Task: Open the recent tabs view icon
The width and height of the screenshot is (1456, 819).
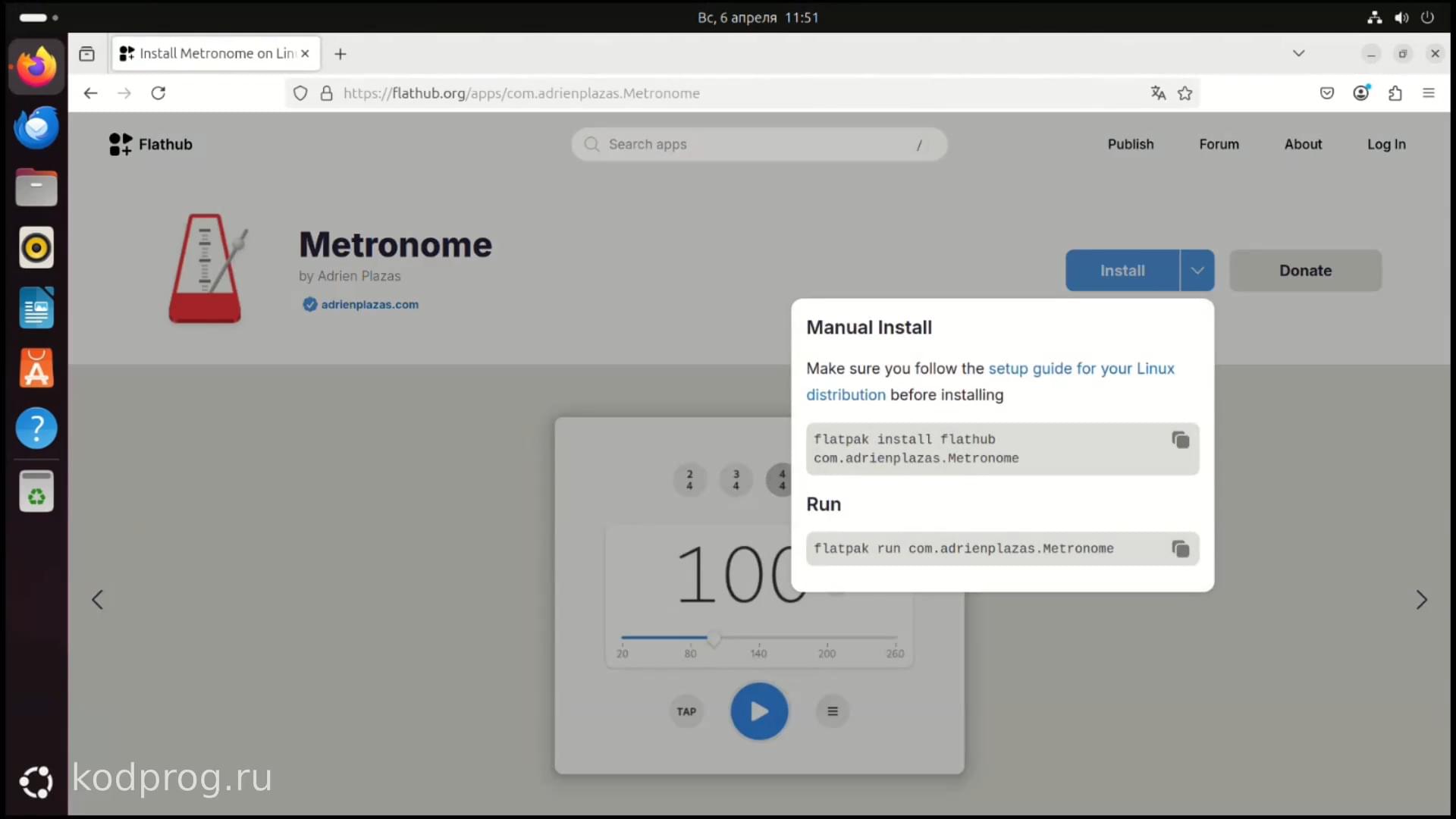Action: pos(87,54)
